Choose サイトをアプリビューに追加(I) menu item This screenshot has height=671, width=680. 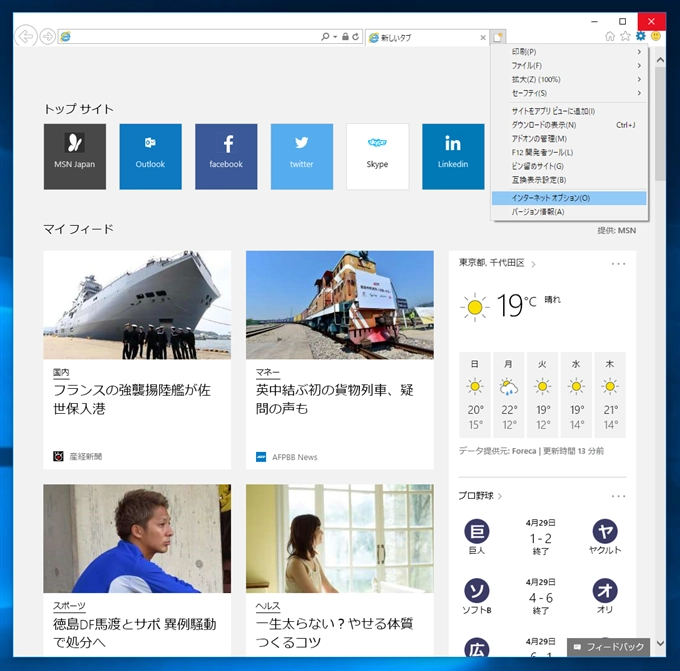tap(569, 111)
